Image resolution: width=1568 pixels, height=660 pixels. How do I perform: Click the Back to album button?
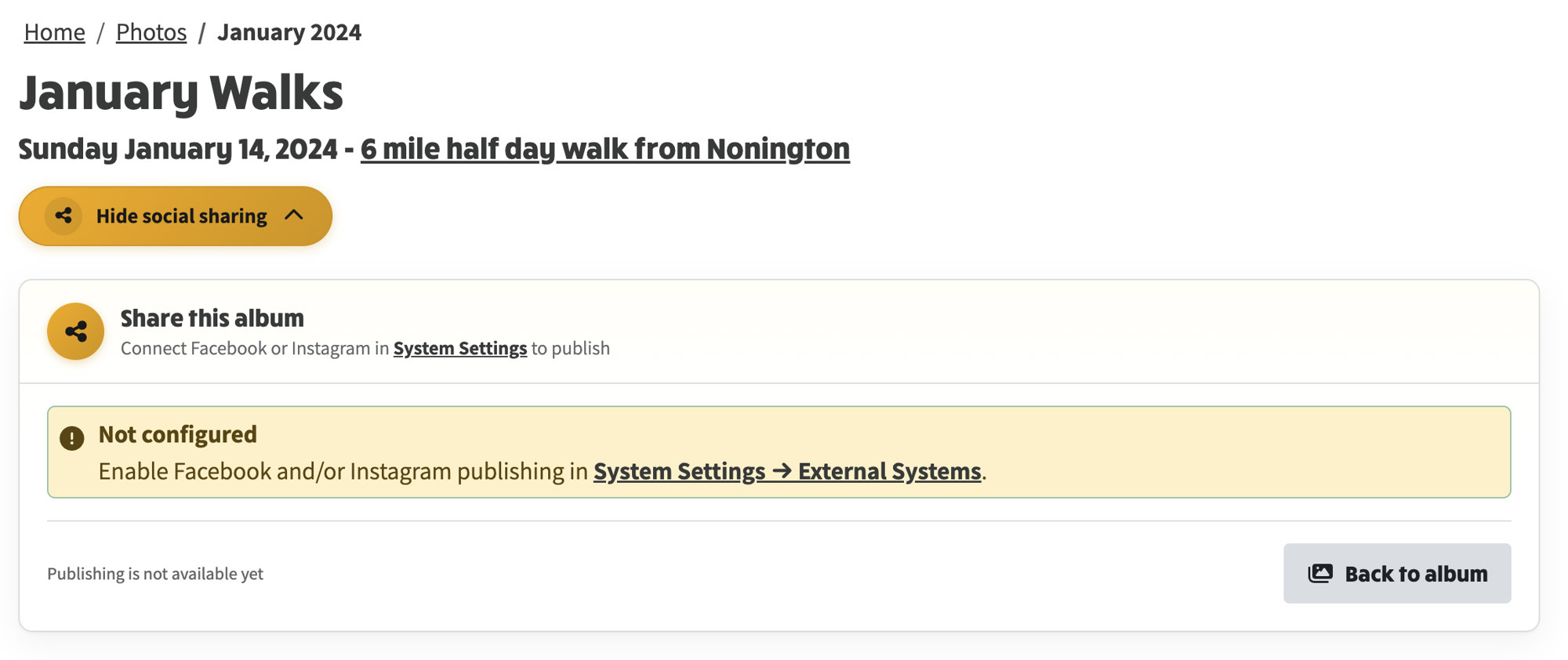click(1397, 573)
